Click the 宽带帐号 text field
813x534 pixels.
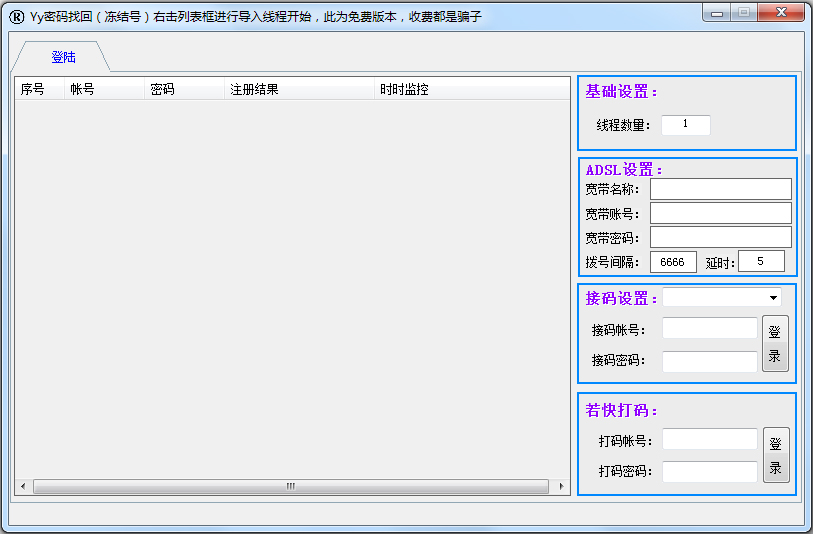(720, 213)
